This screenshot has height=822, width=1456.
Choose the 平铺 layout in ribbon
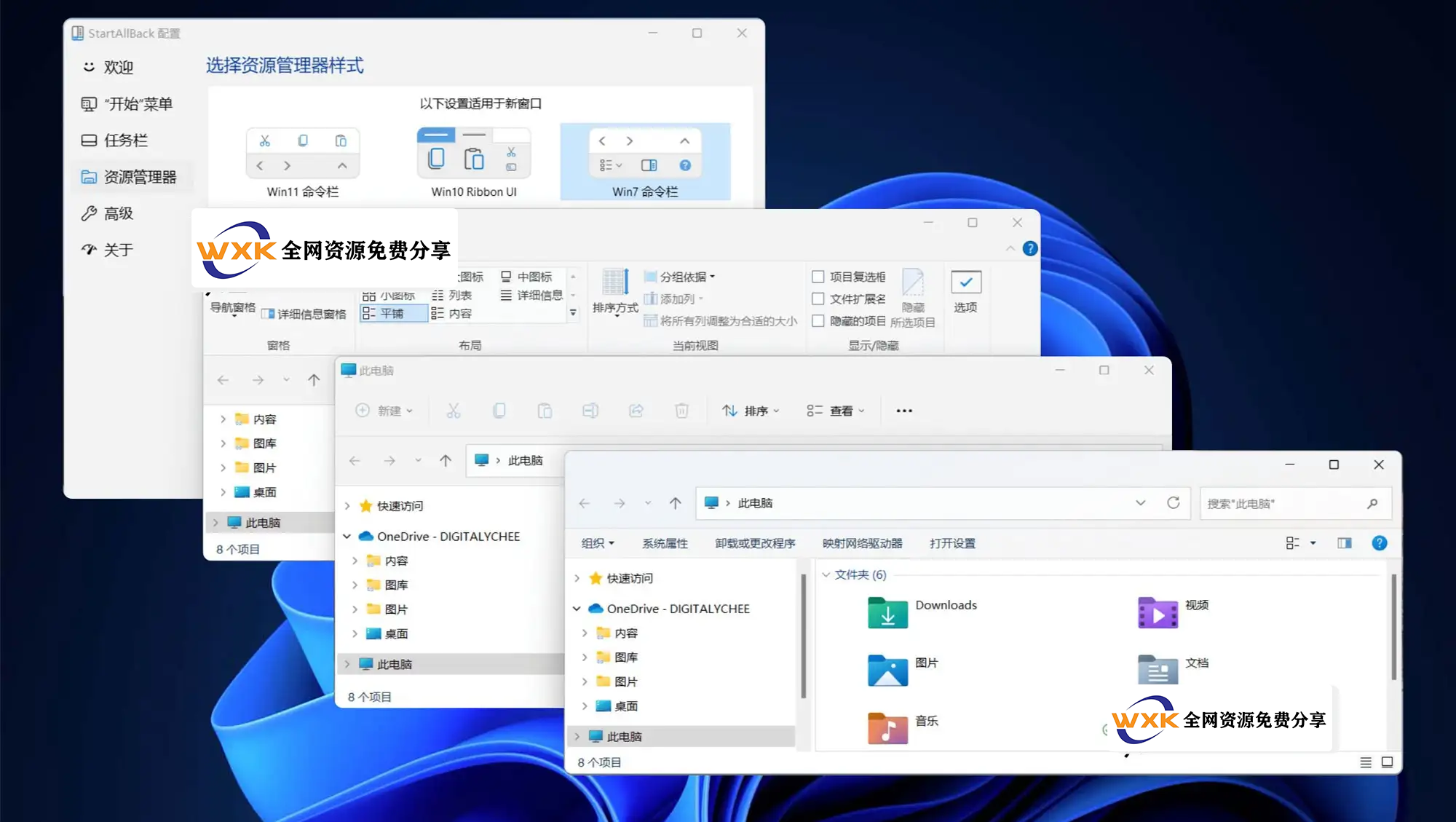coord(393,314)
